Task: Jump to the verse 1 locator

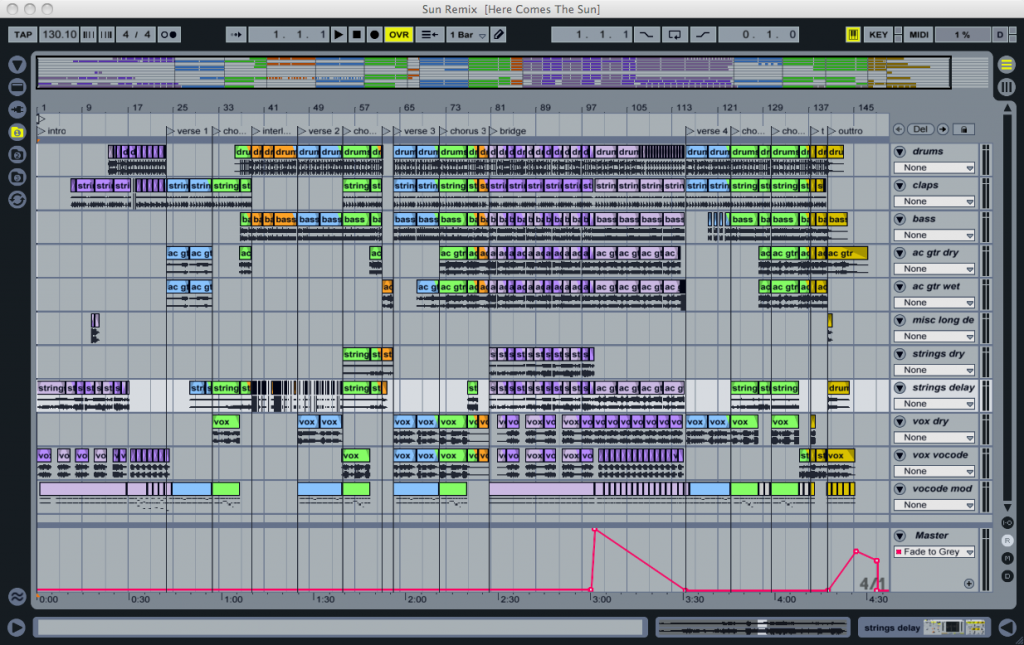Action: click(187, 131)
